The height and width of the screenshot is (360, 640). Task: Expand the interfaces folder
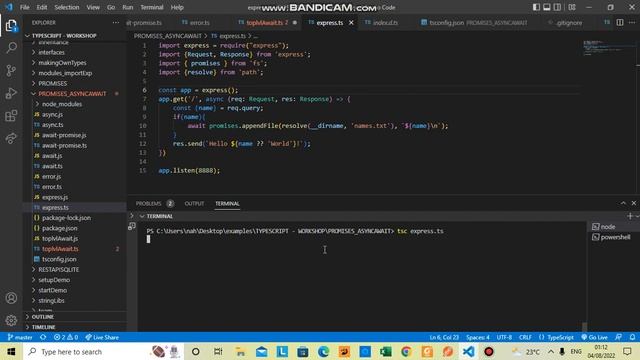coord(74,52)
